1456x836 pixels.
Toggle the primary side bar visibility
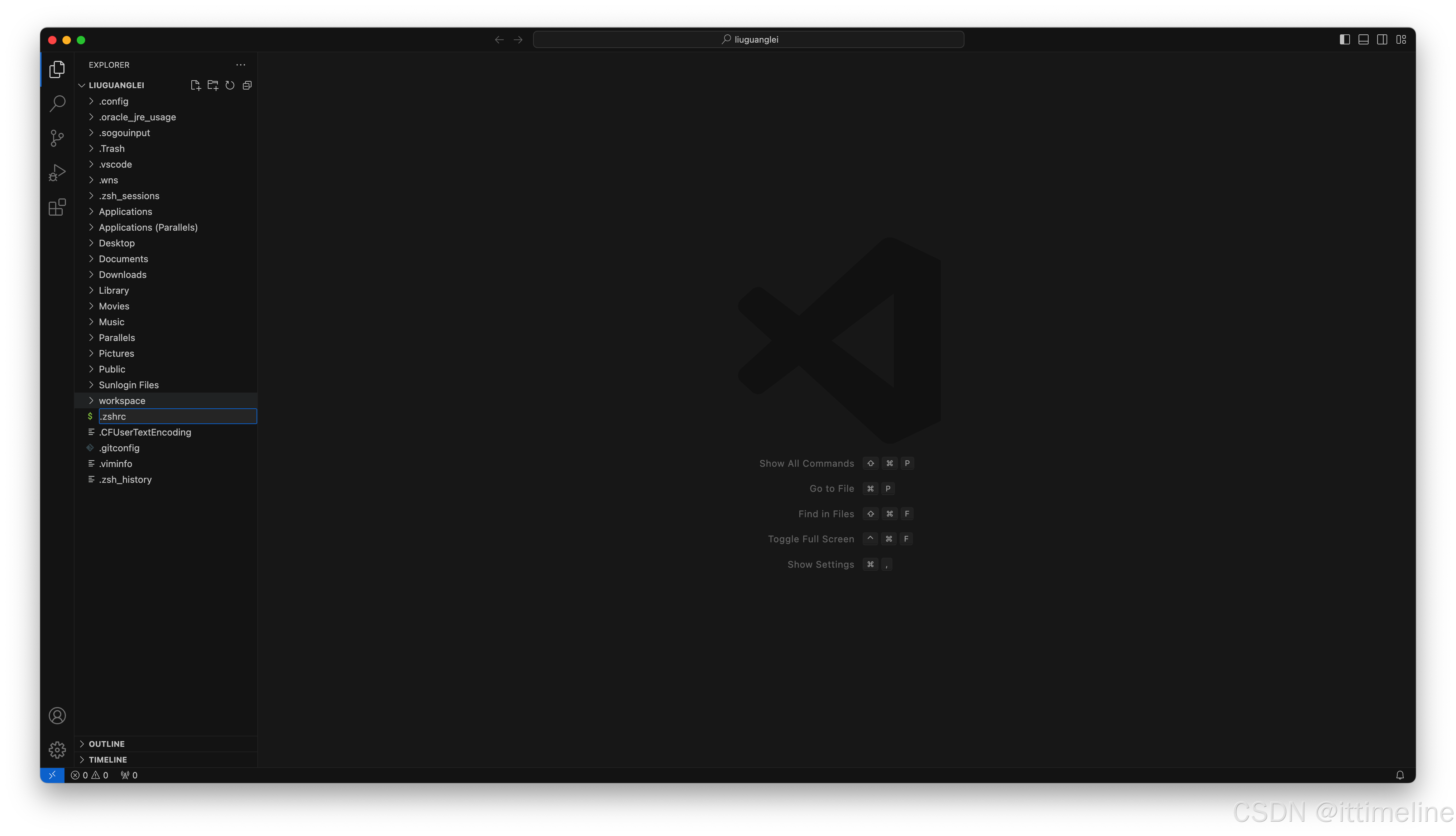click(1345, 40)
